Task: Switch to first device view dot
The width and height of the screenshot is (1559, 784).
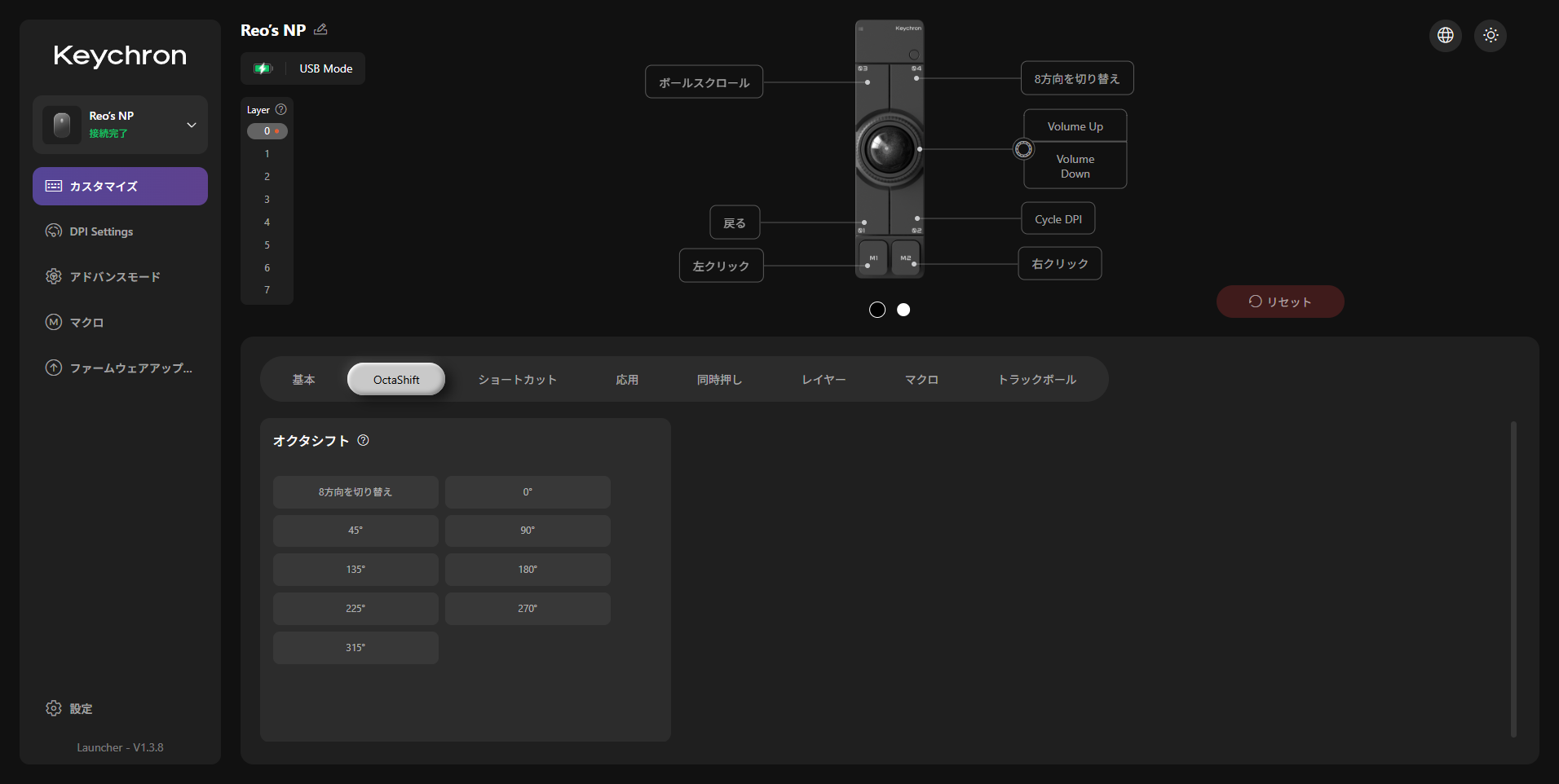Action: pos(877,310)
